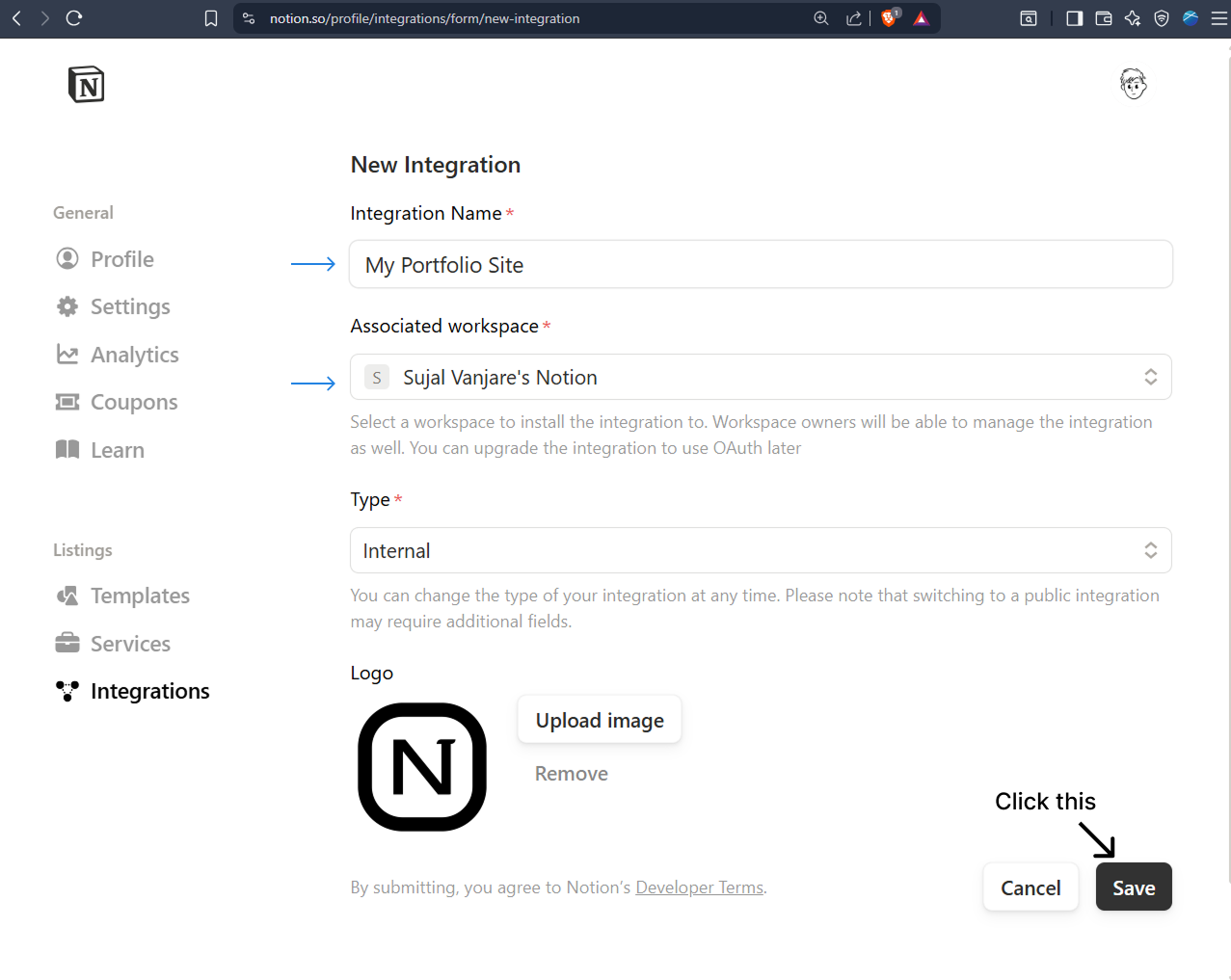Click the blue profile-sync icon in the toolbar
Viewport: 1231px width, 980px height.
coord(1191,18)
